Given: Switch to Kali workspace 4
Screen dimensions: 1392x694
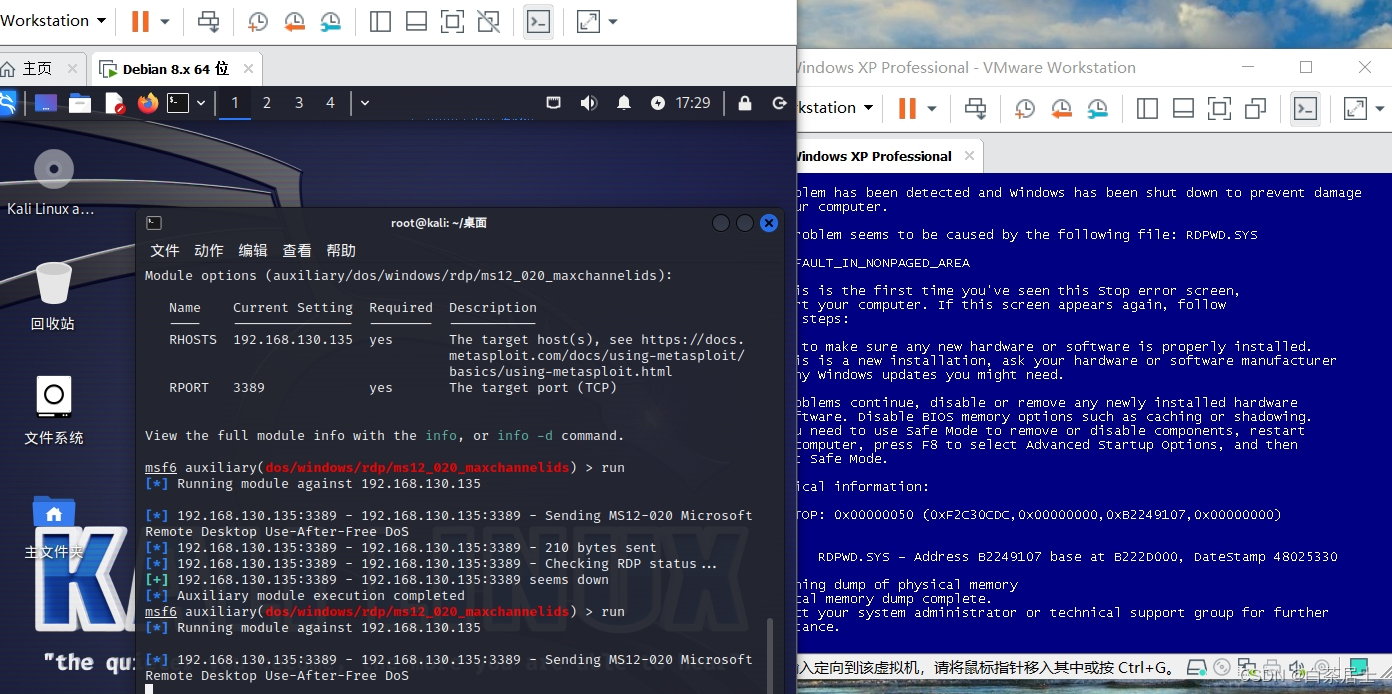Looking at the screenshot, I should (x=330, y=103).
